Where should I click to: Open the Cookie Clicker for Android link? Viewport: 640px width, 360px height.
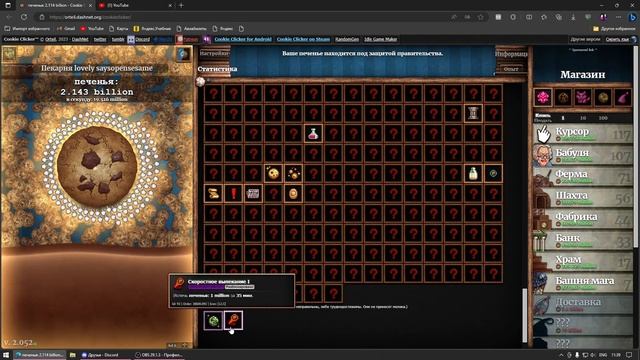click(243, 39)
